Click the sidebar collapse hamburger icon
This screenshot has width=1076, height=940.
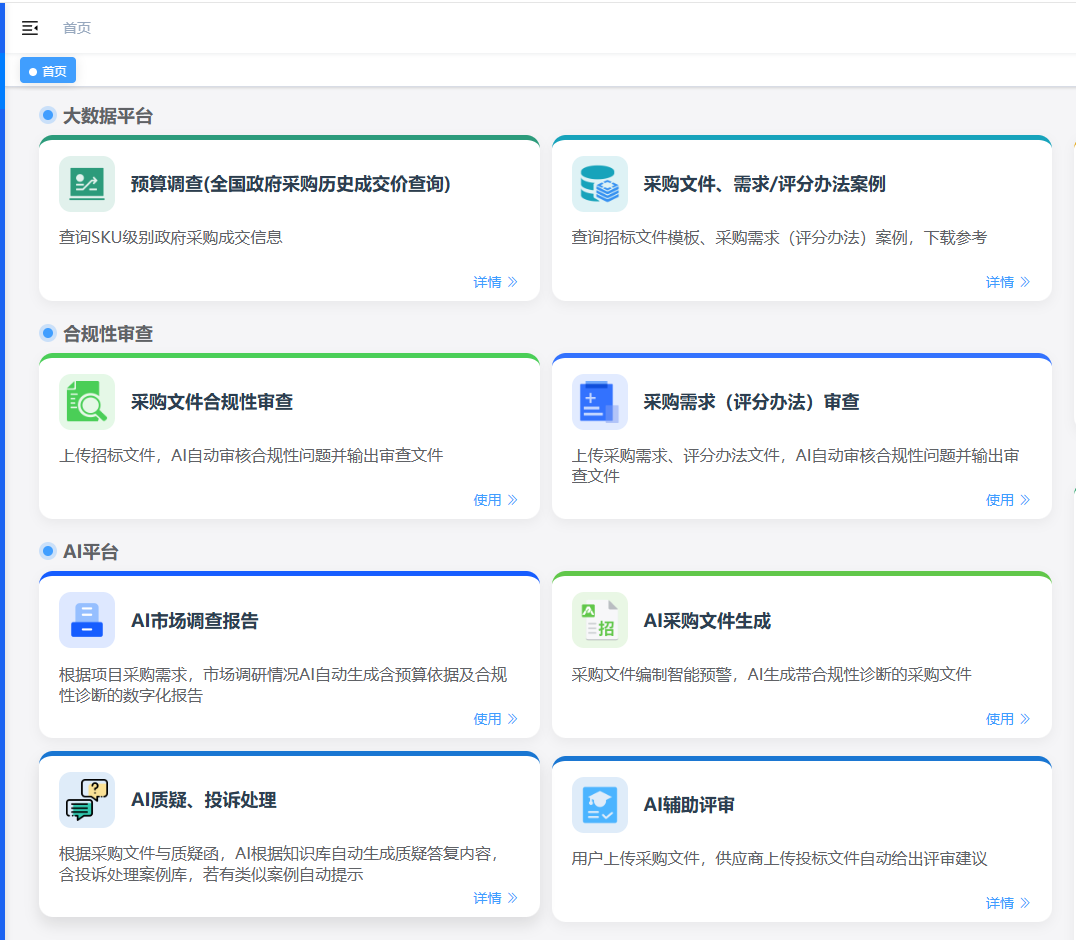pos(30,28)
